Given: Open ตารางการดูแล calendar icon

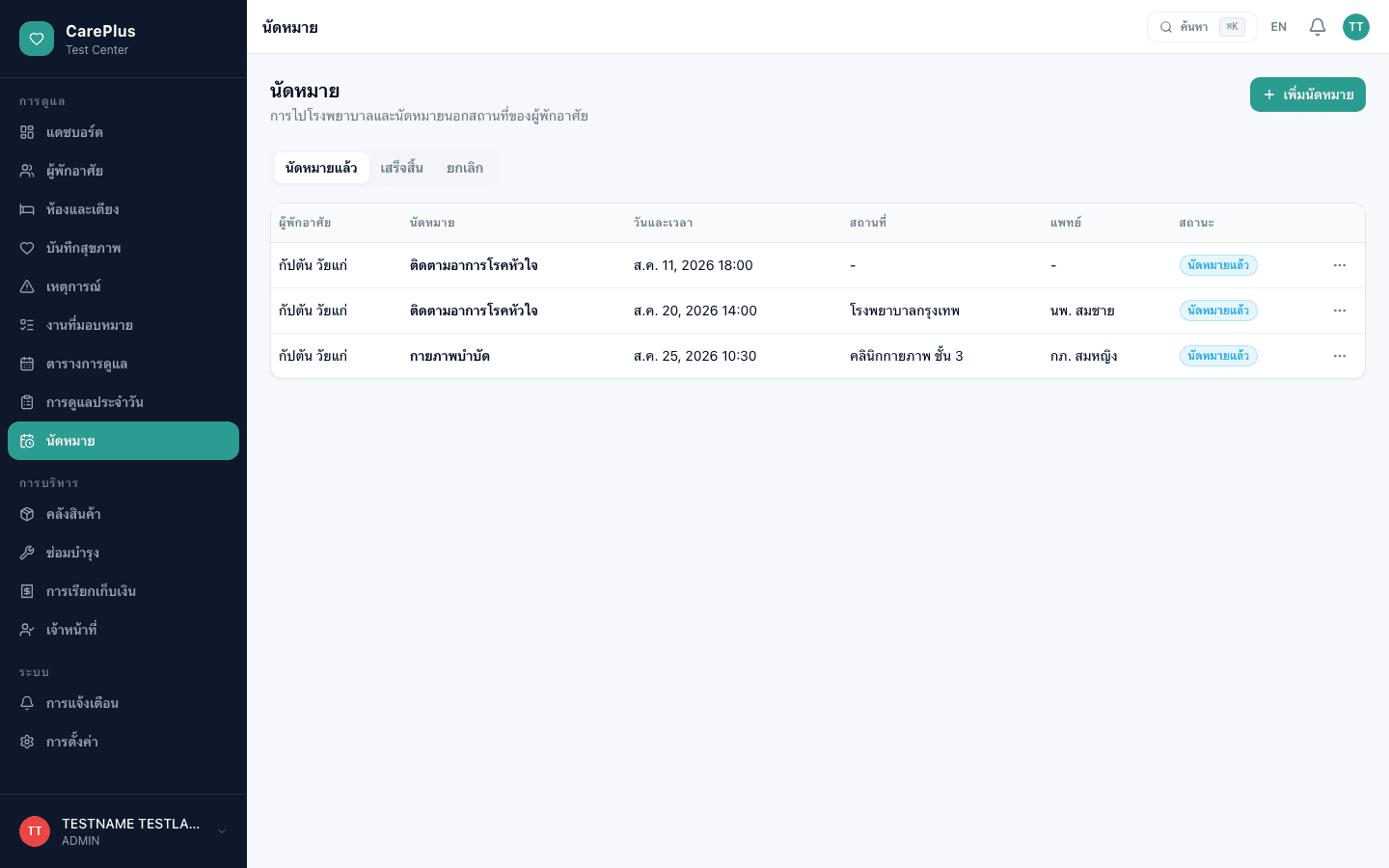Looking at the screenshot, I should pyautogui.click(x=27, y=364).
